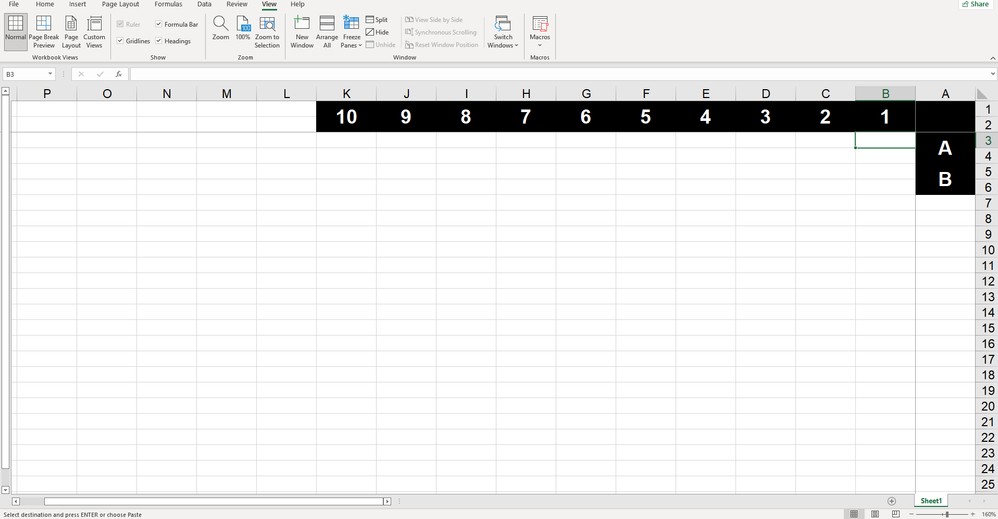Open the Home ribbon tab
Image resolution: width=998 pixels, height=519 pixels.
pyautogui.click(x=45, y=4)
